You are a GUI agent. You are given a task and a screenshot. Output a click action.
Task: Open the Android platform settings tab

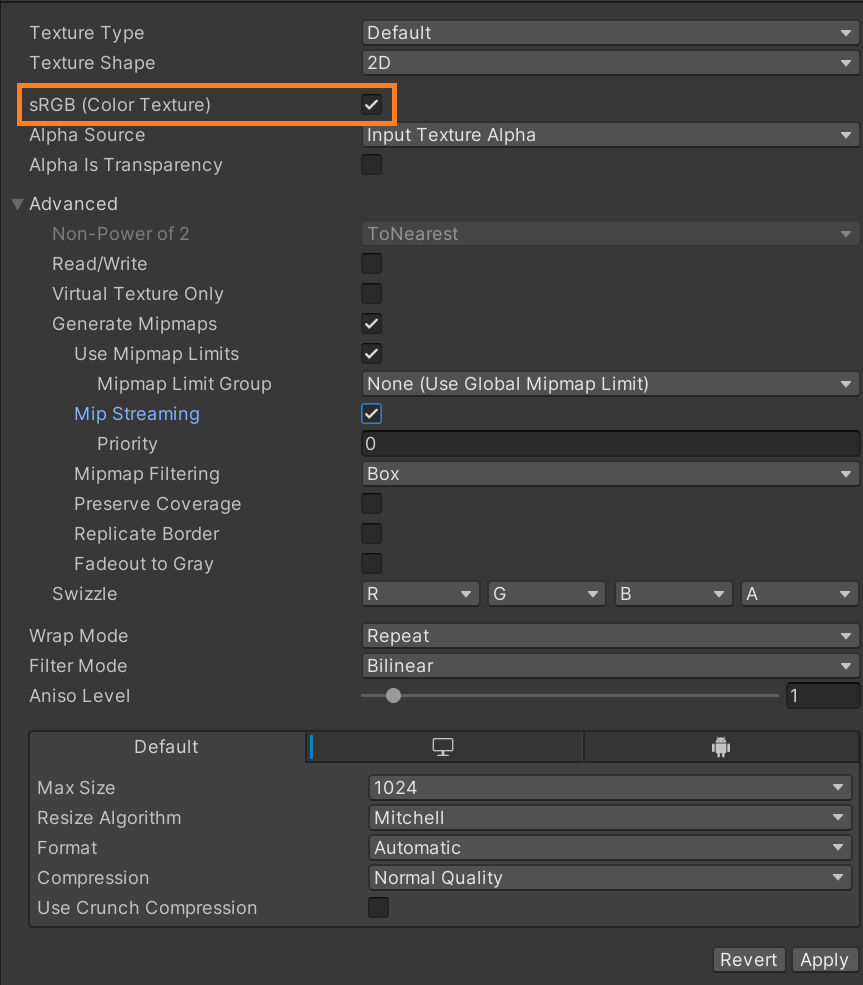point(720,747)
